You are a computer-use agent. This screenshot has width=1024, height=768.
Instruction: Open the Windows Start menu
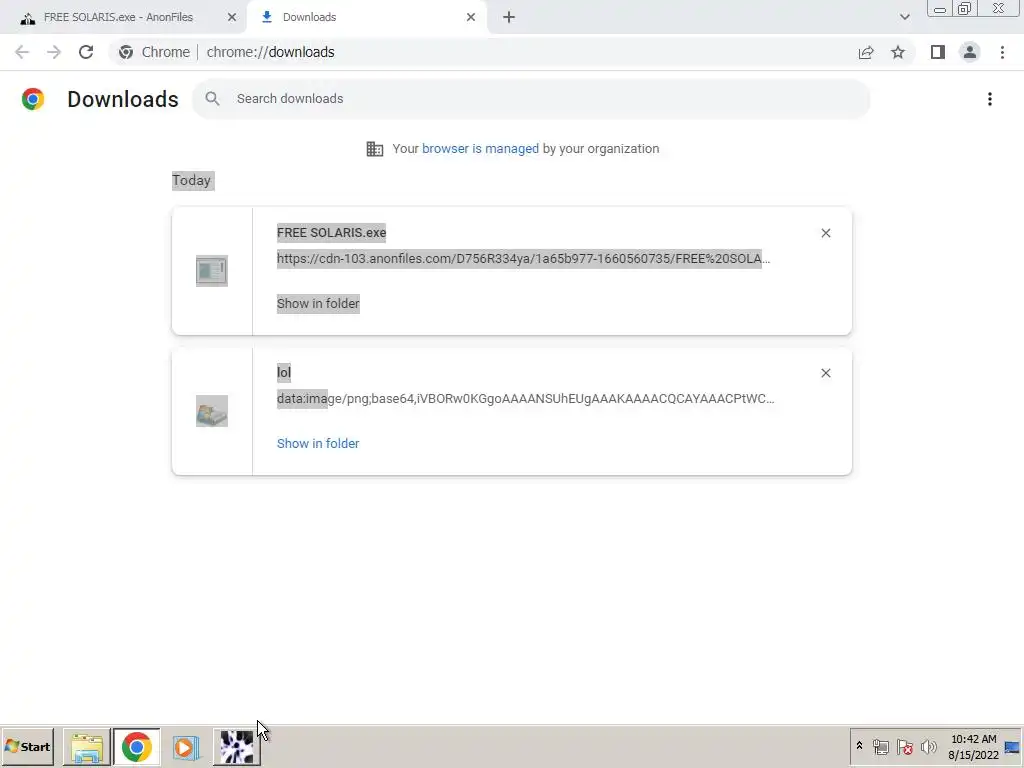[27, 746]
